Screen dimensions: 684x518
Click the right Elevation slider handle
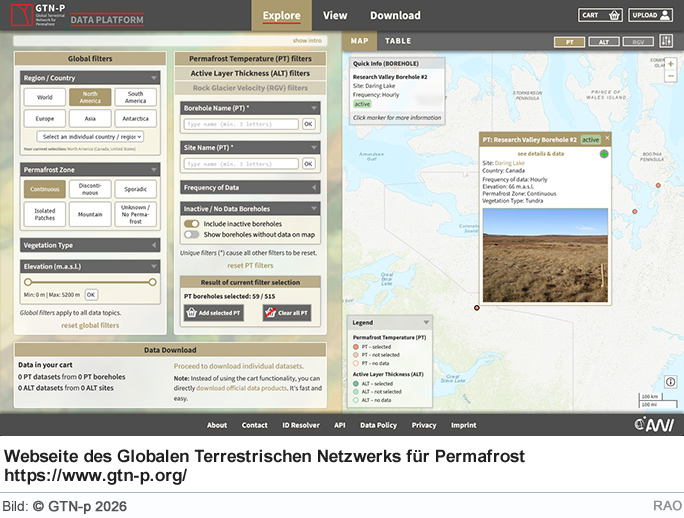[153, 282]
